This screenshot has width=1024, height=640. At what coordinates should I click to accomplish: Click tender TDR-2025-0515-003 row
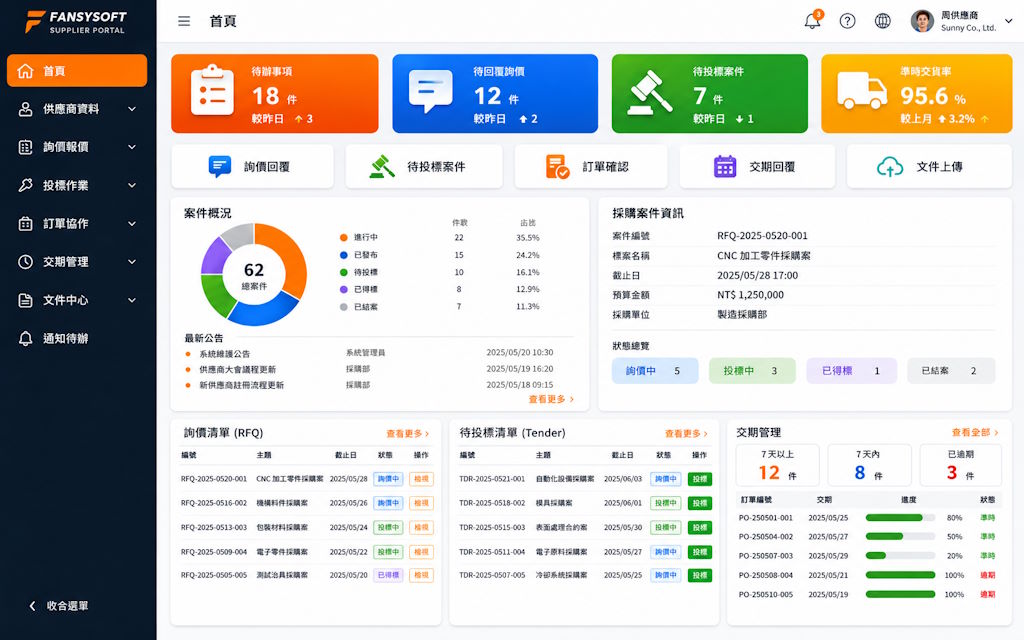point(584,528)
